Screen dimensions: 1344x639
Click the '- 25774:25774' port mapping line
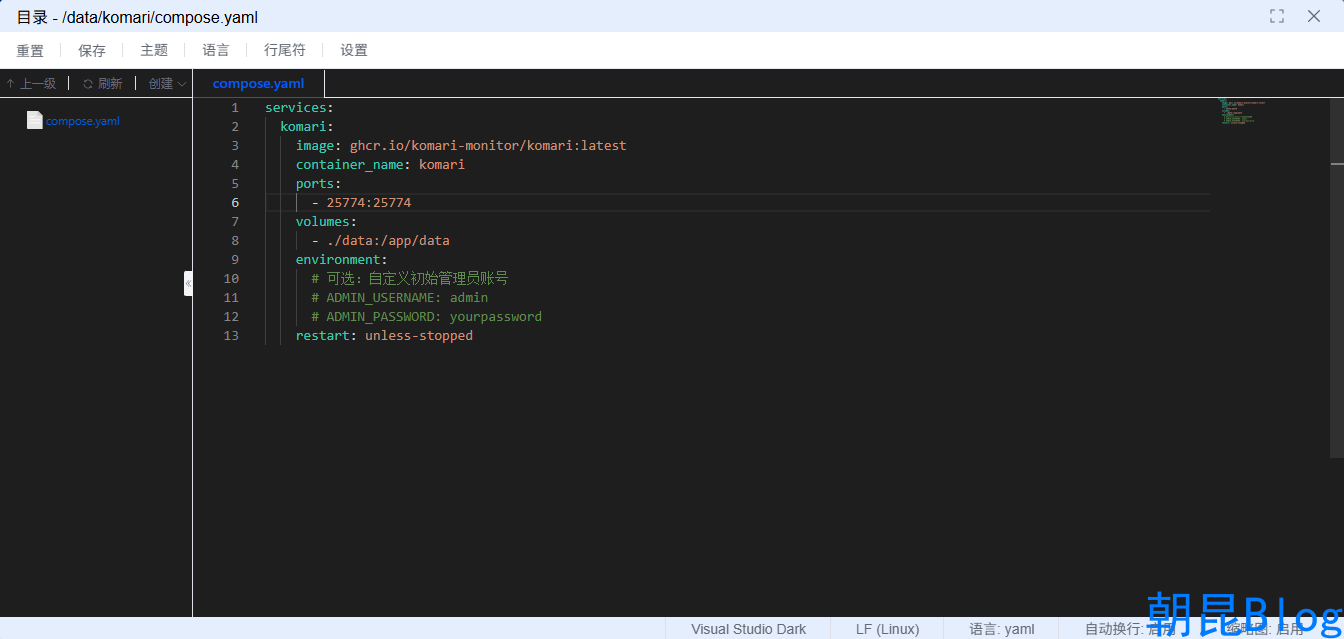click(x=361, y=202)
